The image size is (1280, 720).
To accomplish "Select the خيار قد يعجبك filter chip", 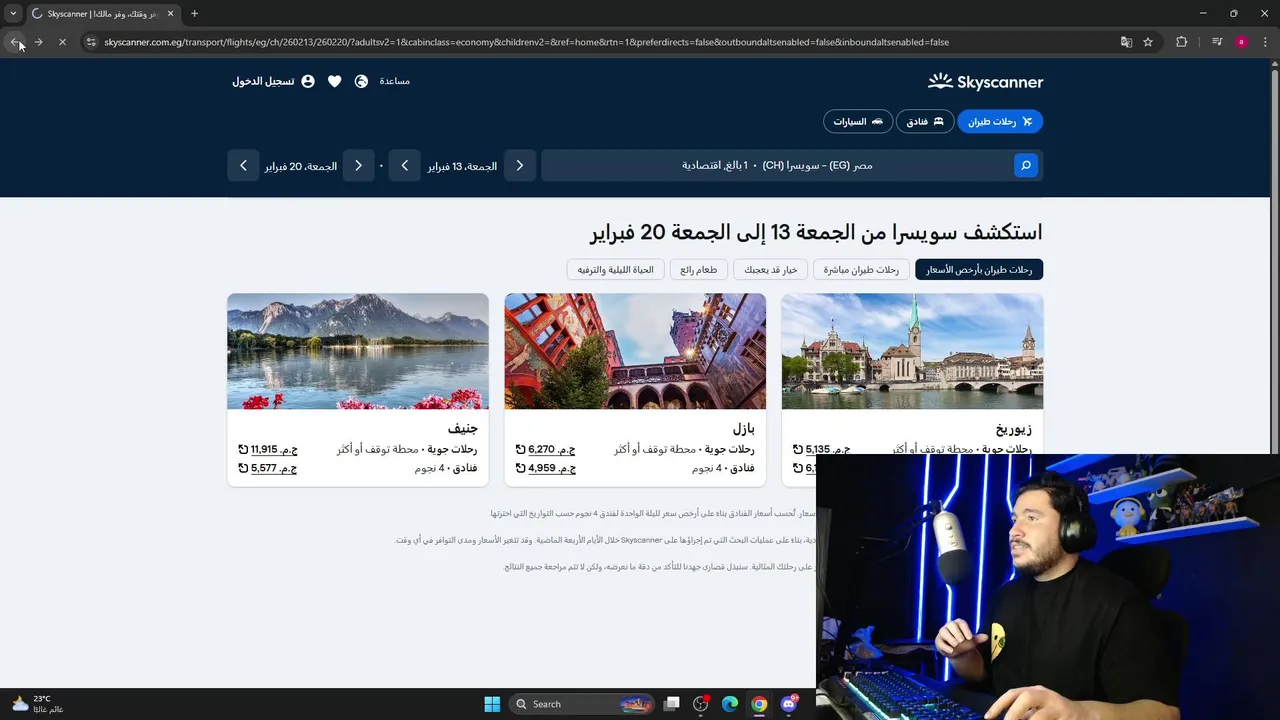I will point(771,269).
